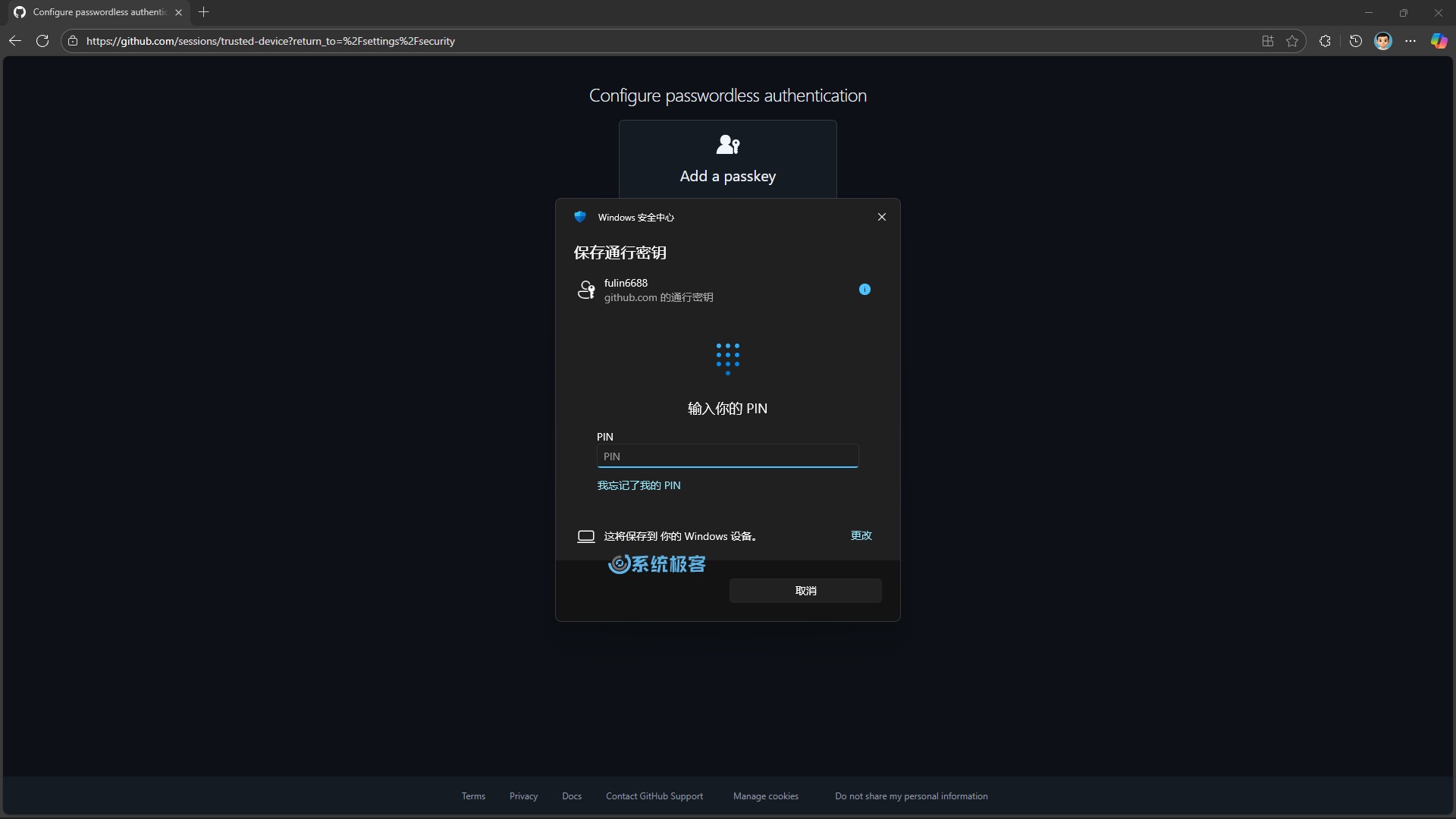Open the site lock info icon
This screenshot has height=819, width=1456.
73,41
